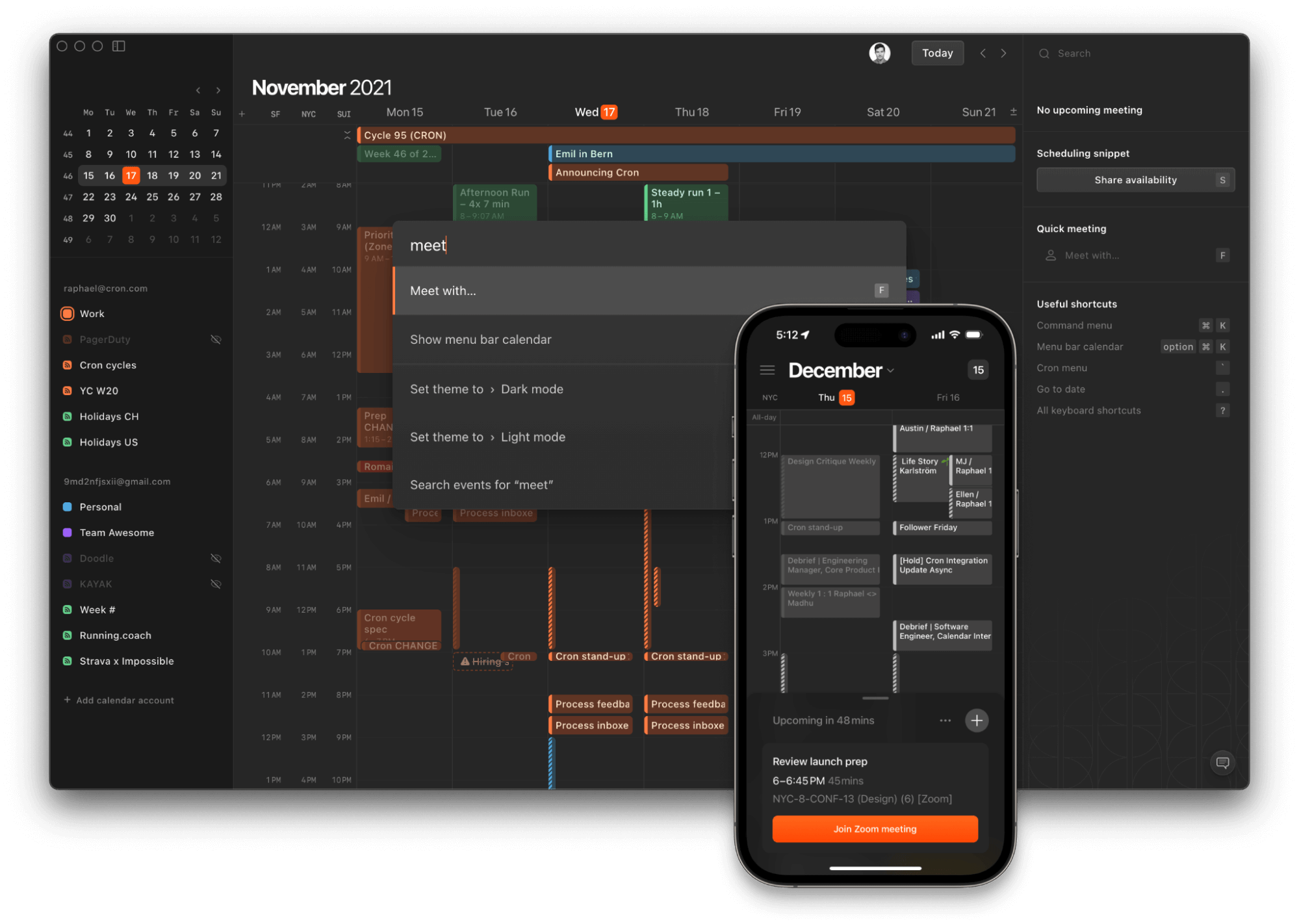The height and width of the screenshot is (924, 1299).
Task: Collapse the all-day events section
Action: [347, 135]
